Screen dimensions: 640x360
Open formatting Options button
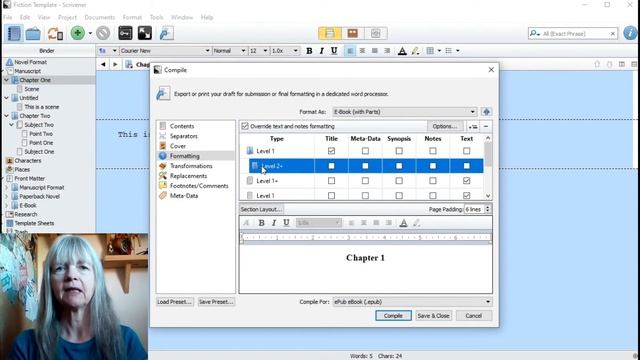445,127
